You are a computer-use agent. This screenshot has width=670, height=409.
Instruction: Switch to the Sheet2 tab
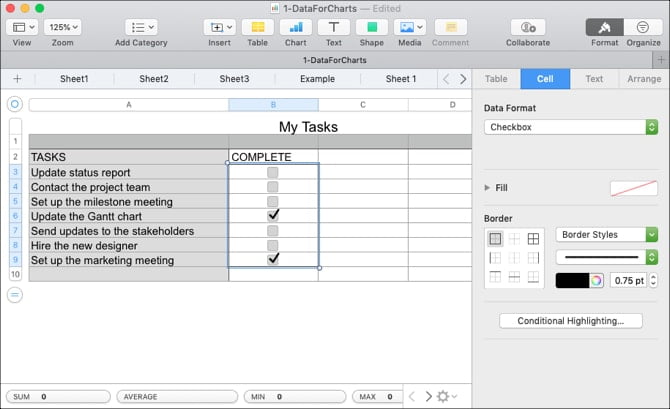154,79
